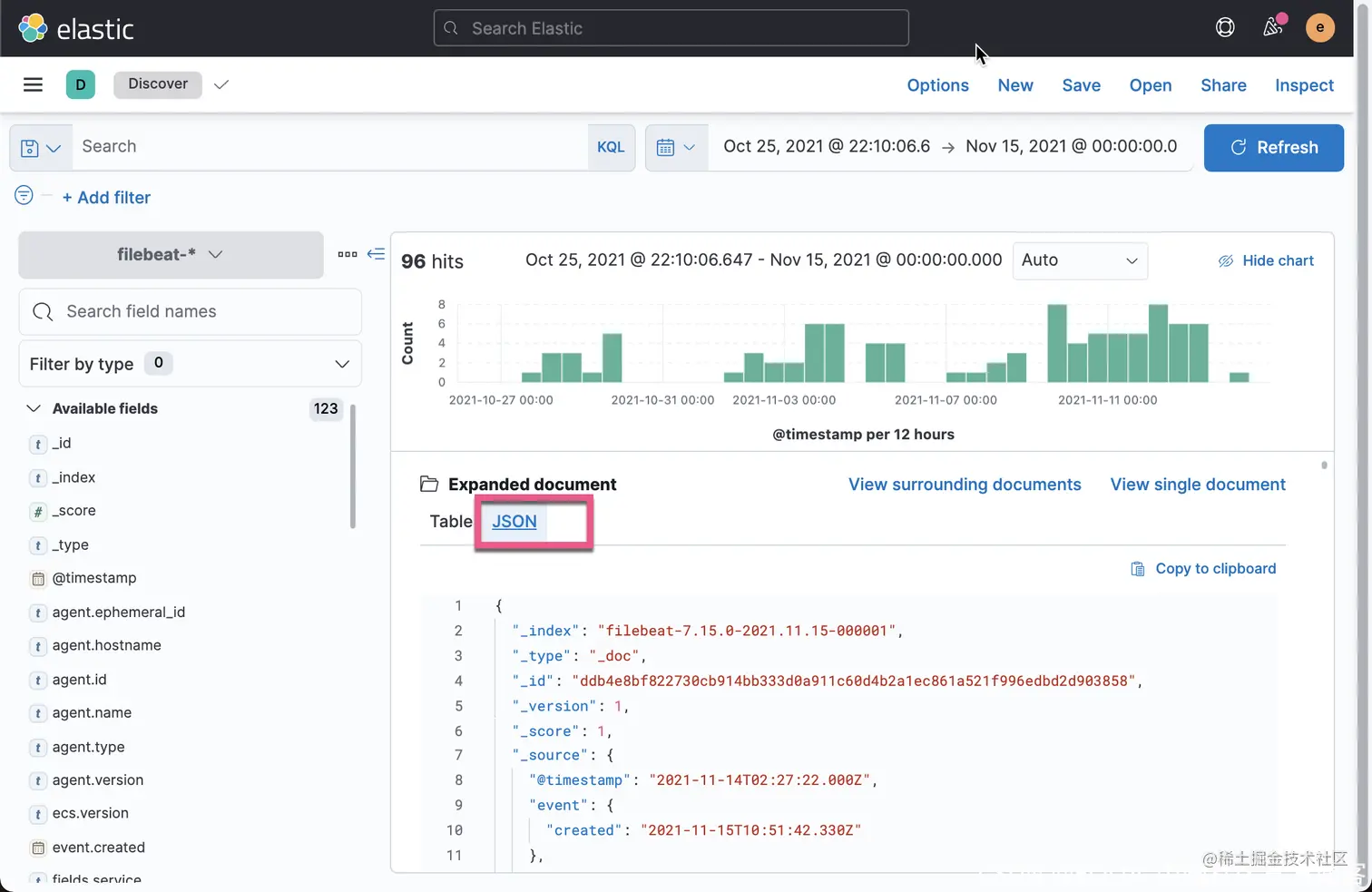This screenshot has width=1372, height=892.
Task: Open the calendar quick date menu
Action: 676,147
